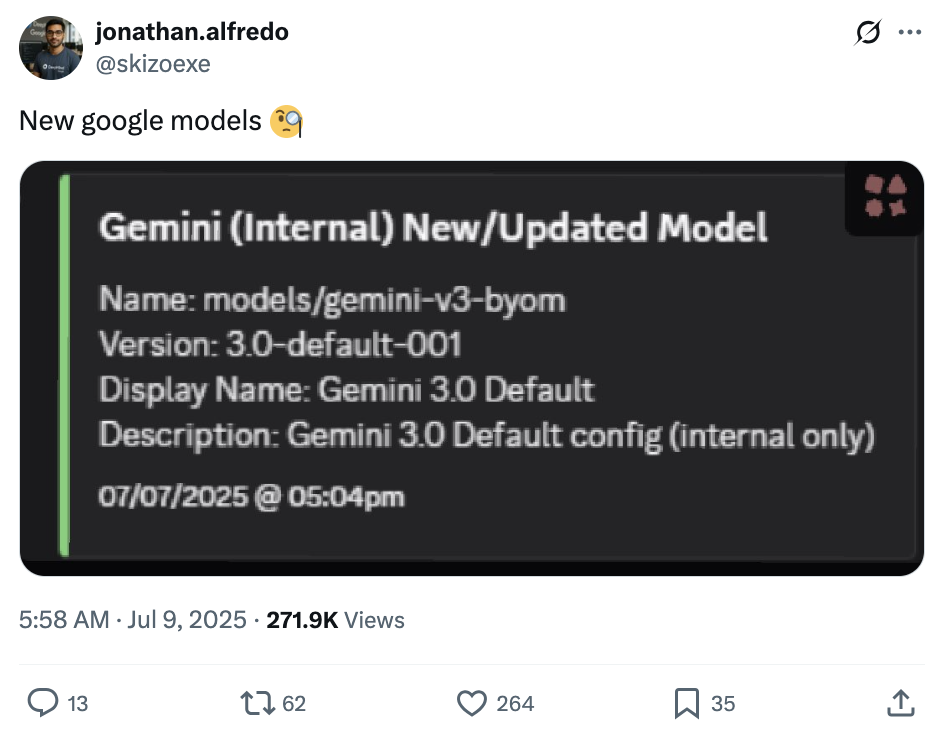
Task: View the 271.9K Views analytics
Action: click(336, 620)
